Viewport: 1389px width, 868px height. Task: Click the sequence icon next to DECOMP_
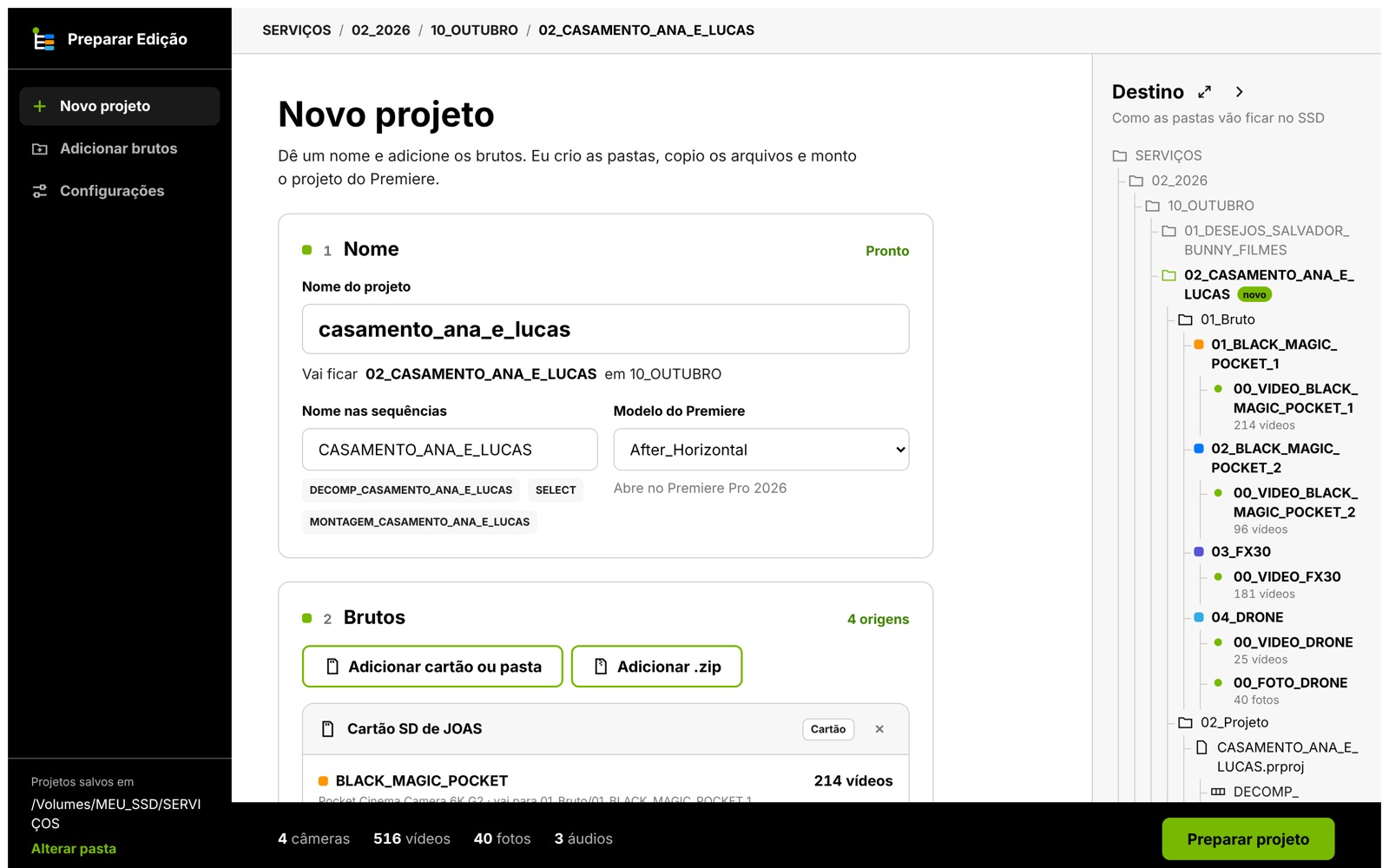click(x=1218, y=792)
